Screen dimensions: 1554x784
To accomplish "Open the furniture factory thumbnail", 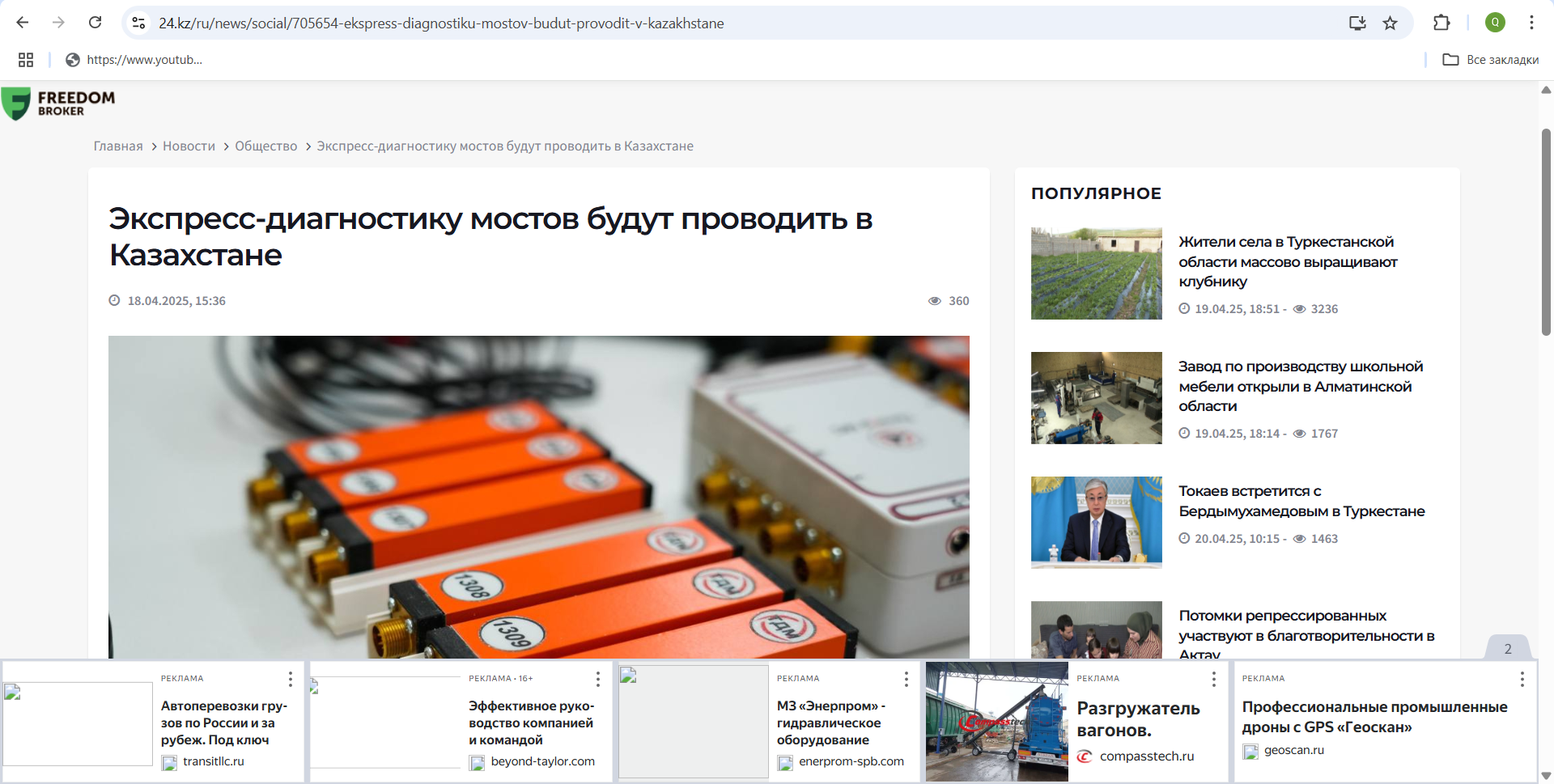I will click(x=1097, y=398).
